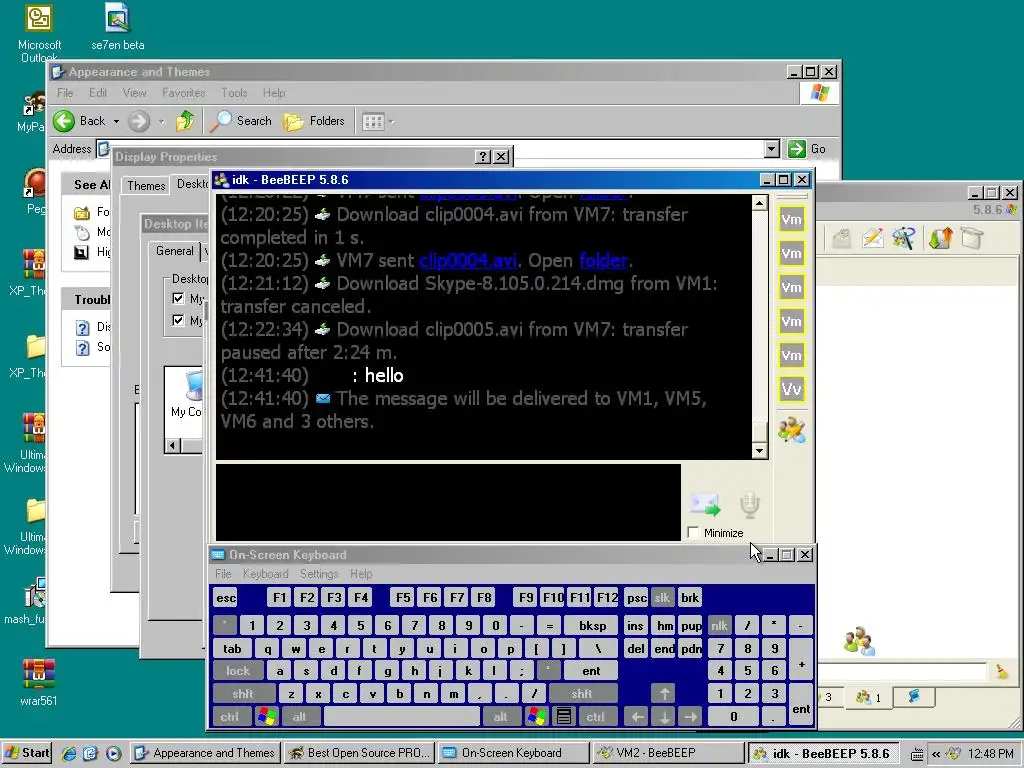Switch to Best Open Source PRO taskbar button
The height and width of the screenshot is (768, 1024).
click(360, 753)
